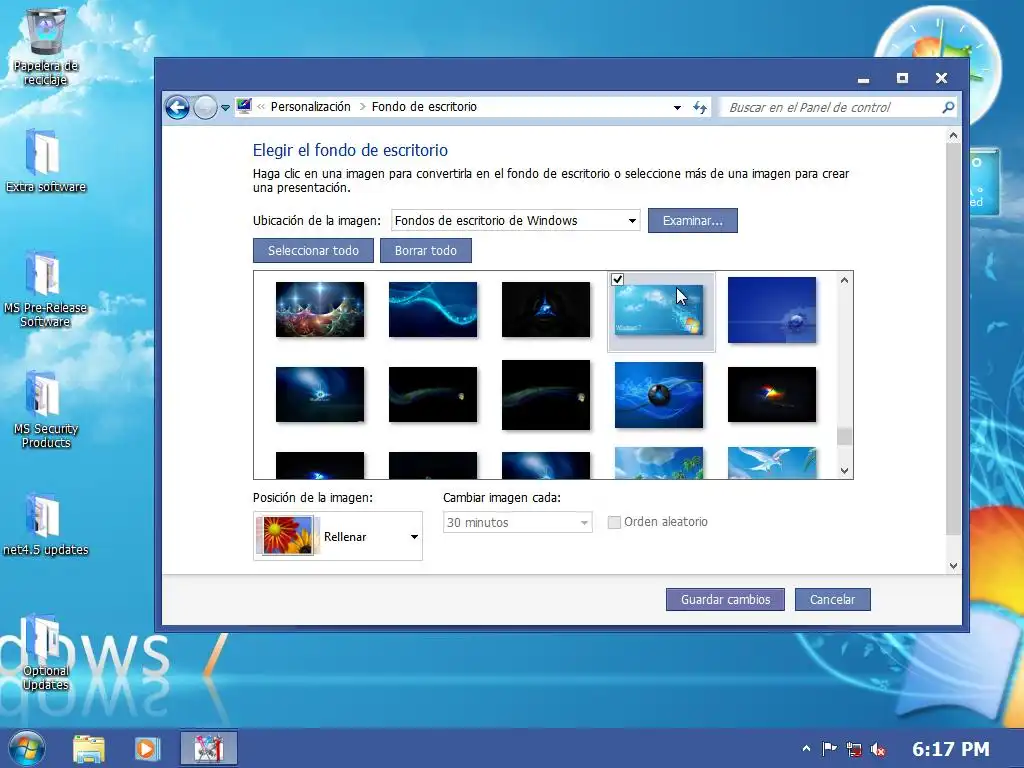The width and height of the screenshot is (1024, 768).
Task: Close the Fondo de escritorio window
Action: click(941, 78)
